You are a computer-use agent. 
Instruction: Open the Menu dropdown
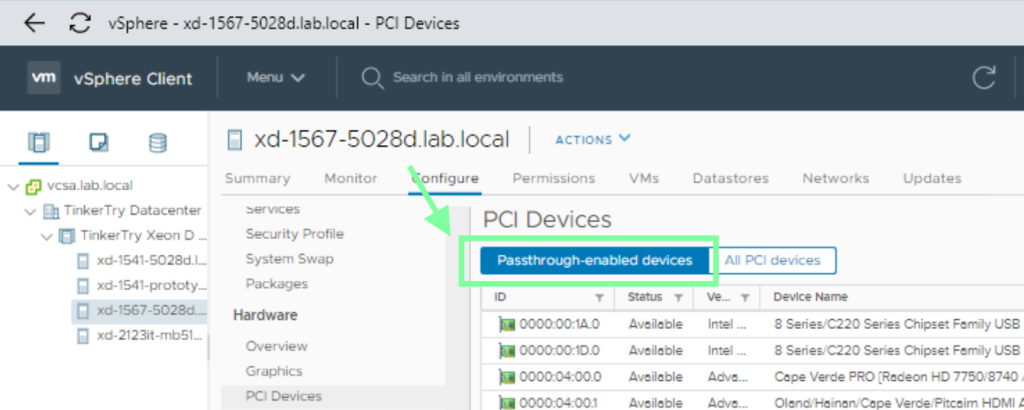point(275,78)
